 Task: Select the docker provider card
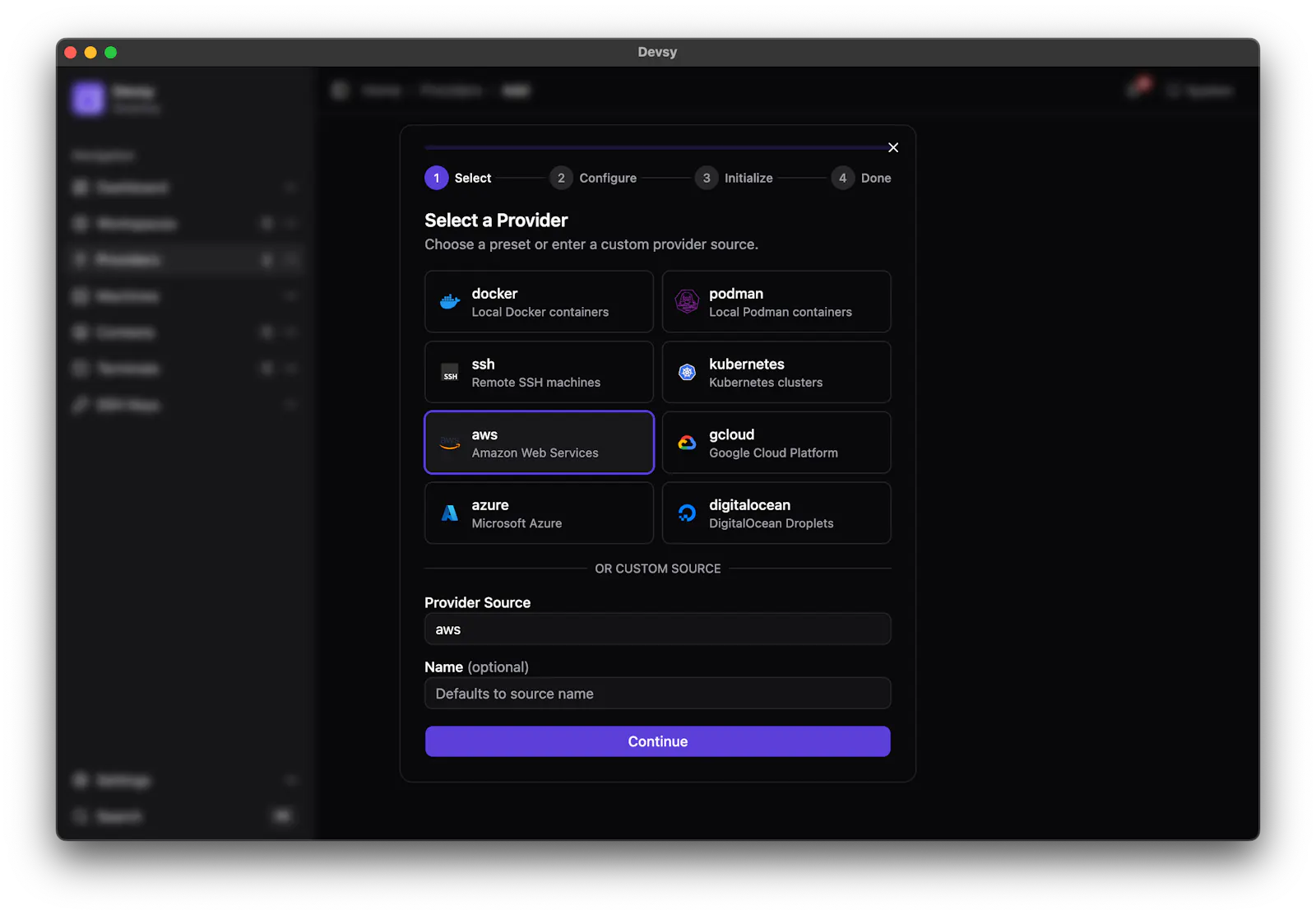point(539,302)
